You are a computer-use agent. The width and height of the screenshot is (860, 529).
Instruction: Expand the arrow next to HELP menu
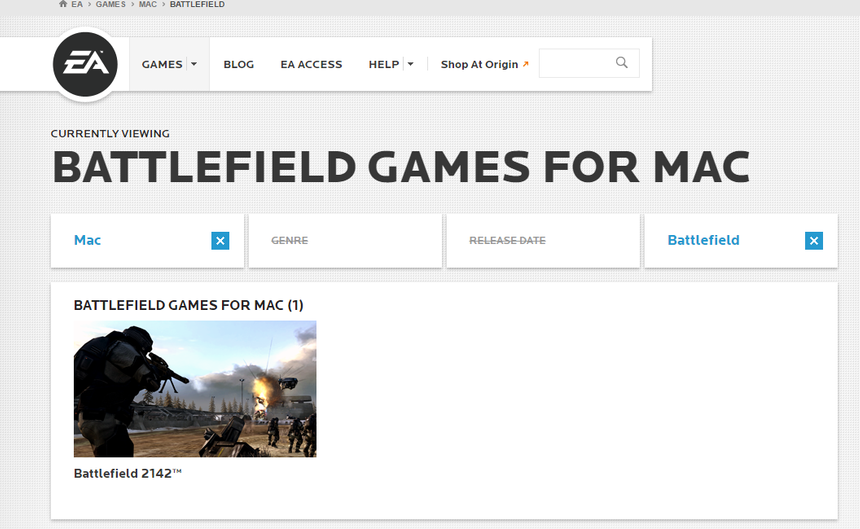click(410, 64)
